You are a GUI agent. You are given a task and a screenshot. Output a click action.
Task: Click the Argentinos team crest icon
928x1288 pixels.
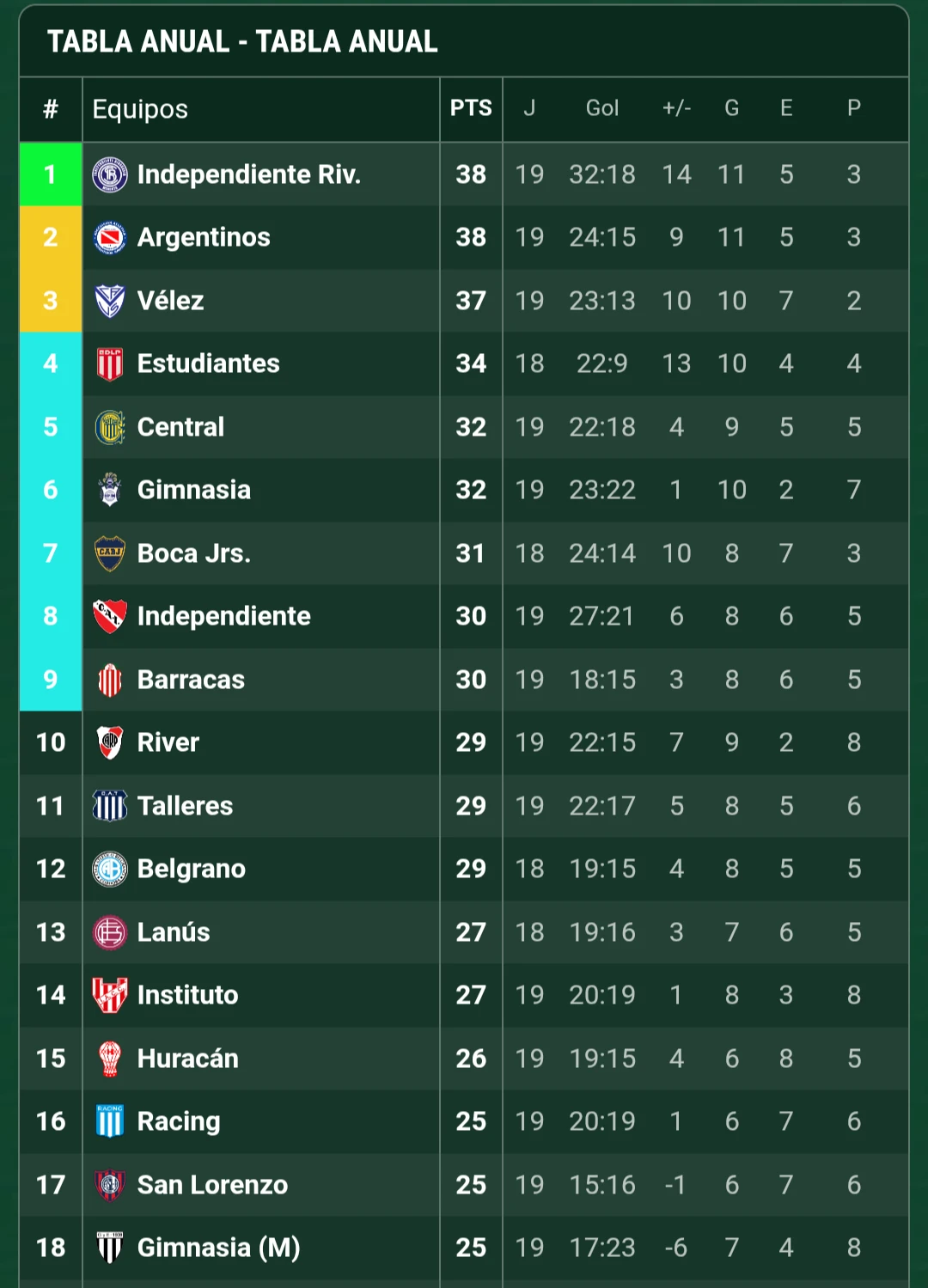click(110, 237)
